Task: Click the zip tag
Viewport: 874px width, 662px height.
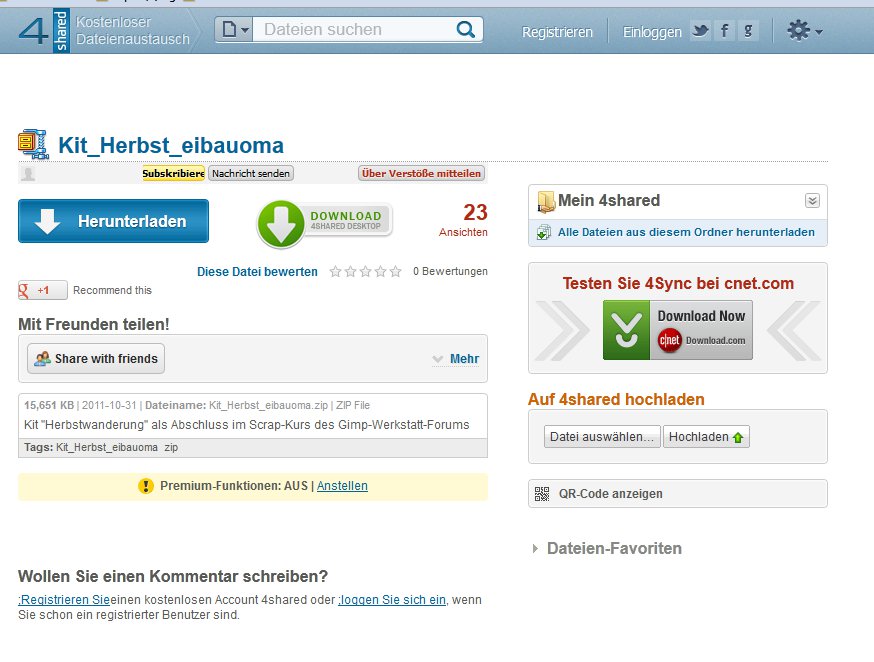Action: click(171, 447)
